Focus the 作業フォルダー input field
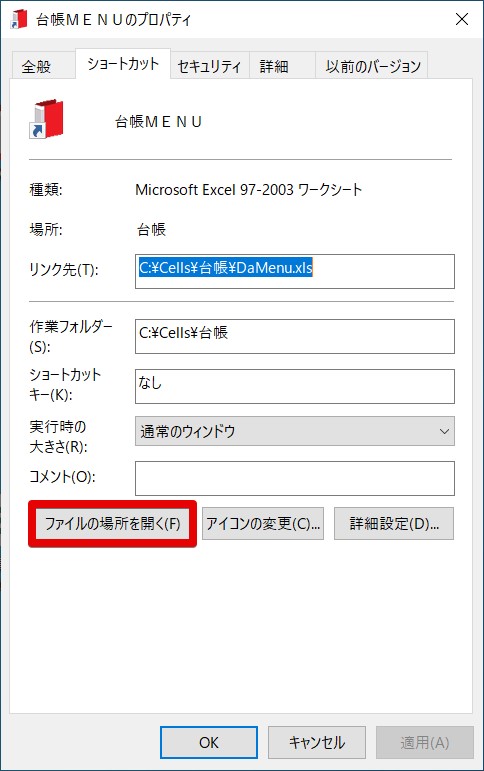The width and height of the screenshot is (484, 771). coord(295,336)
